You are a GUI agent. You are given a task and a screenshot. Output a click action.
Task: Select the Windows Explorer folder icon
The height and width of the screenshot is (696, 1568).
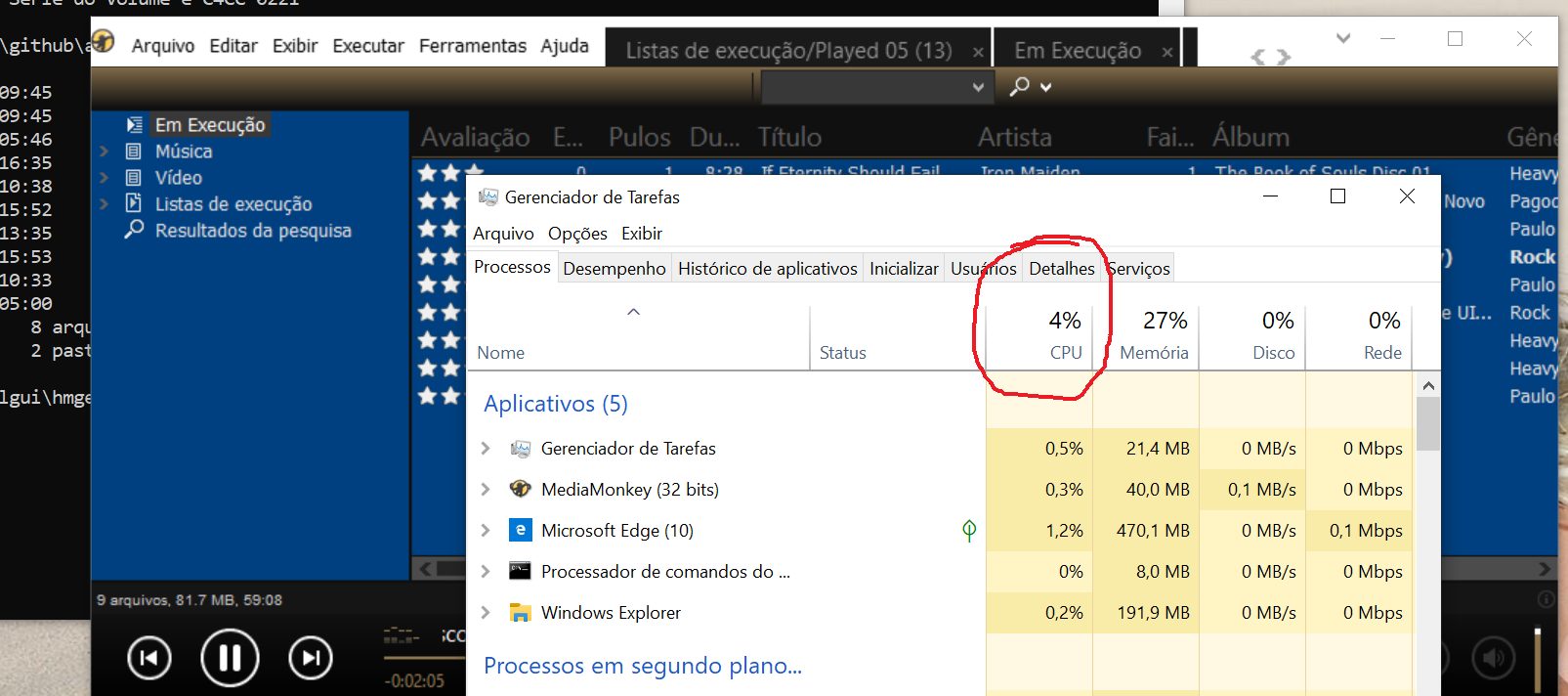pos(521,613)
